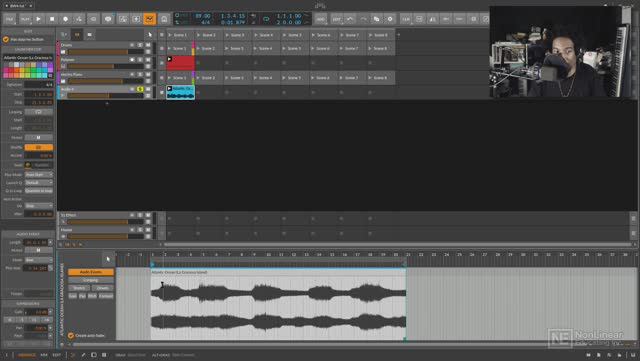This screenshot has width=640, height=361.
Task: Select the Comping button in editor
Action: click(x=91, y=280)
